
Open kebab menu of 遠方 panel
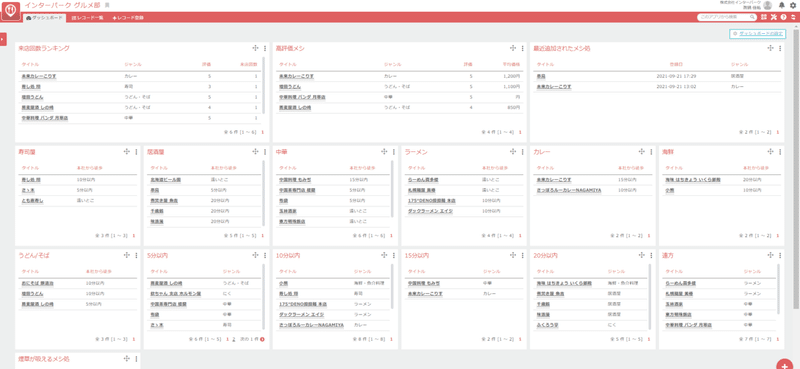pos(780,255)
